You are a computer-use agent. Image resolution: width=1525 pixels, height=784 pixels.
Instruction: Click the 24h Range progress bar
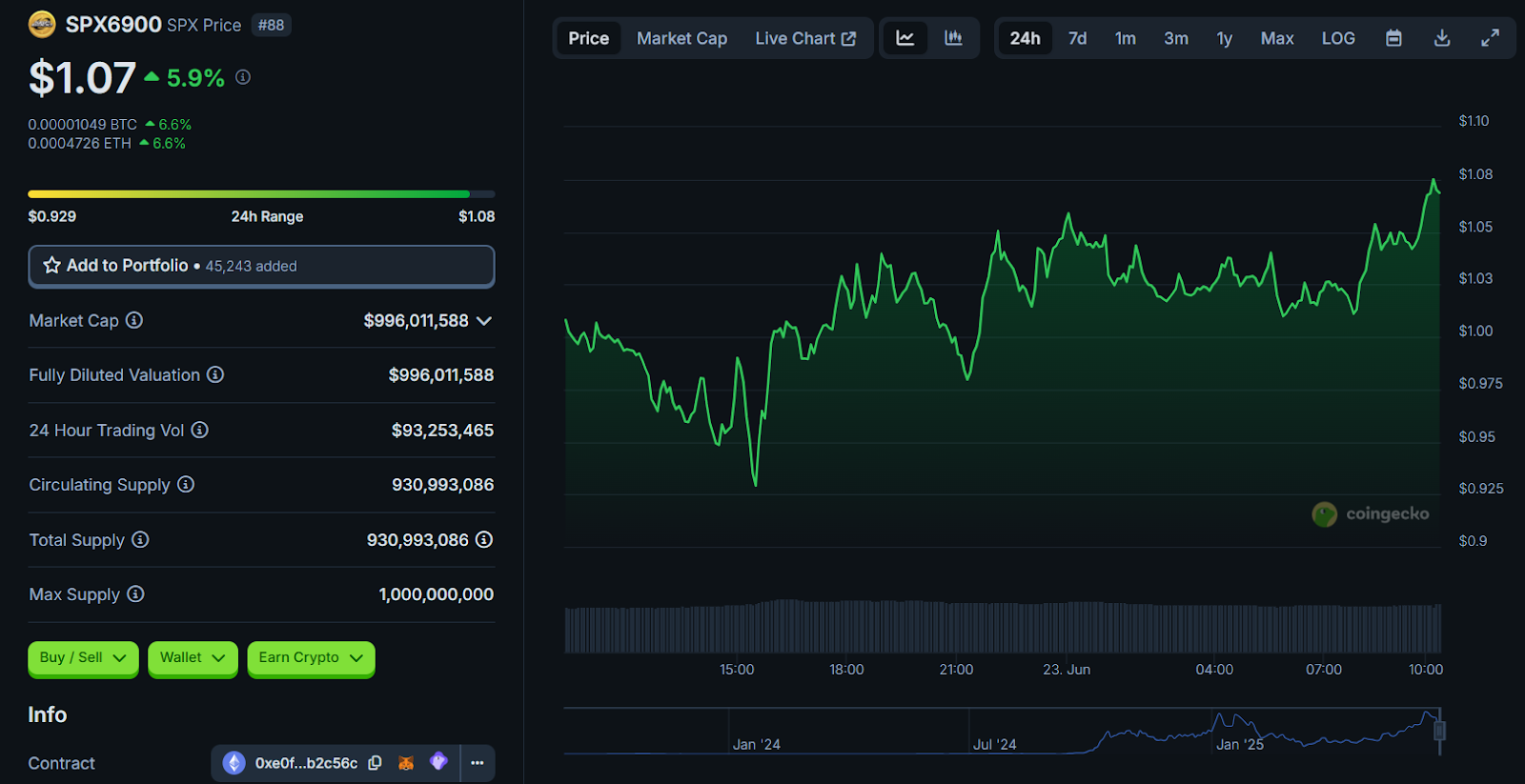pos(261,194)
